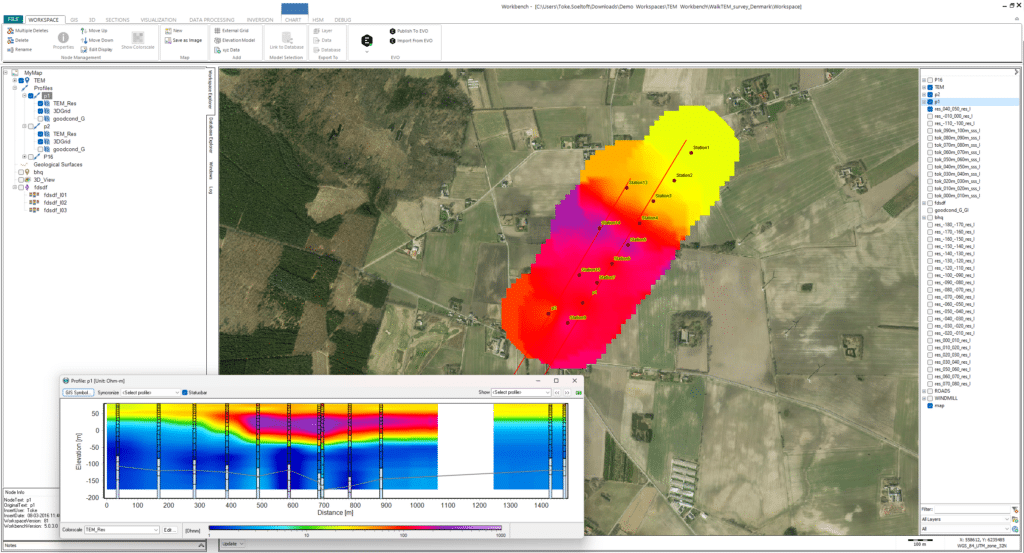
Task: Expand the P16 profile tree node
Action: click(x=25, y=157)
